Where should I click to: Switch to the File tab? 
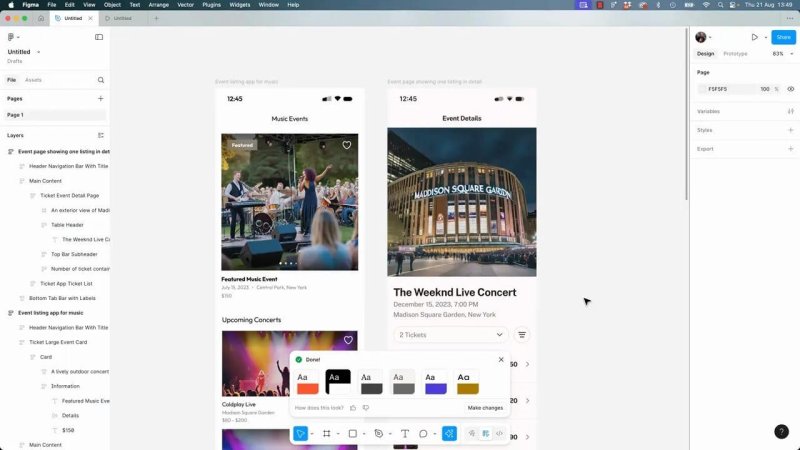(11, 80)
